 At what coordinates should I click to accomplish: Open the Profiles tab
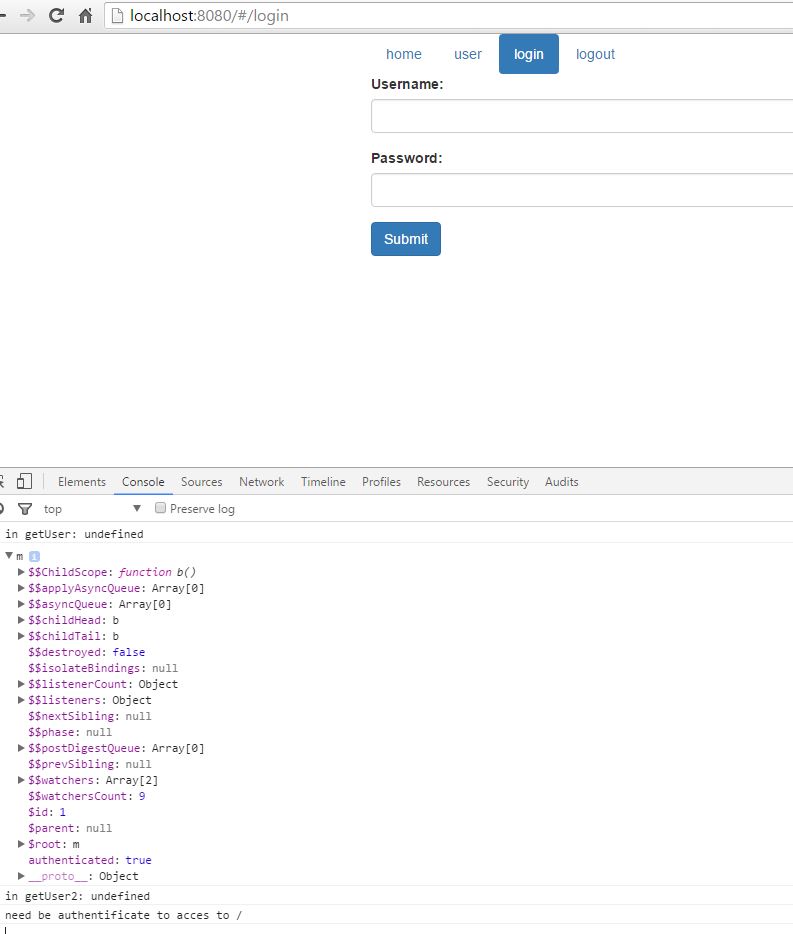coord(381,481)
